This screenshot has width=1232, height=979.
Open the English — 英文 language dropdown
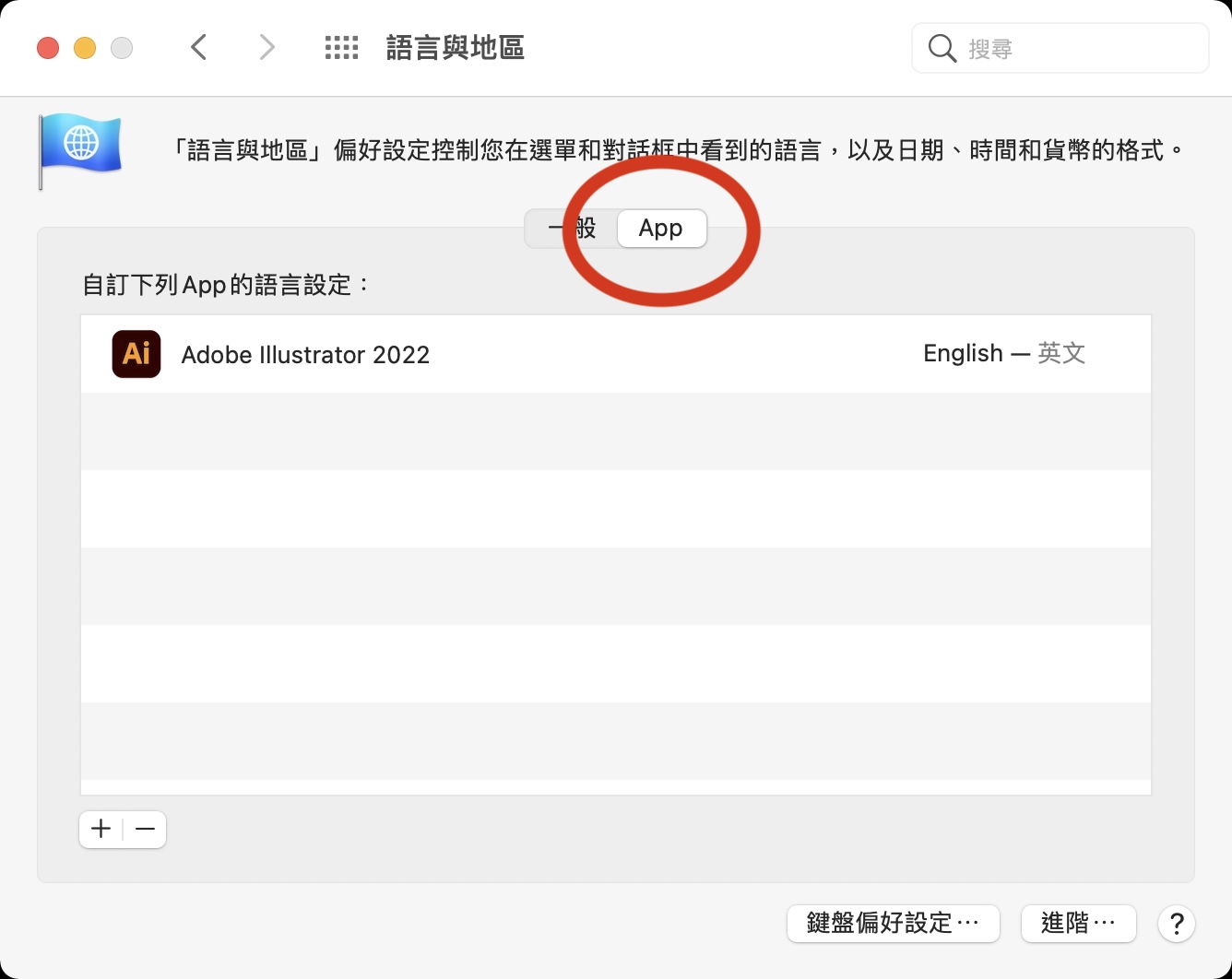1003,354
